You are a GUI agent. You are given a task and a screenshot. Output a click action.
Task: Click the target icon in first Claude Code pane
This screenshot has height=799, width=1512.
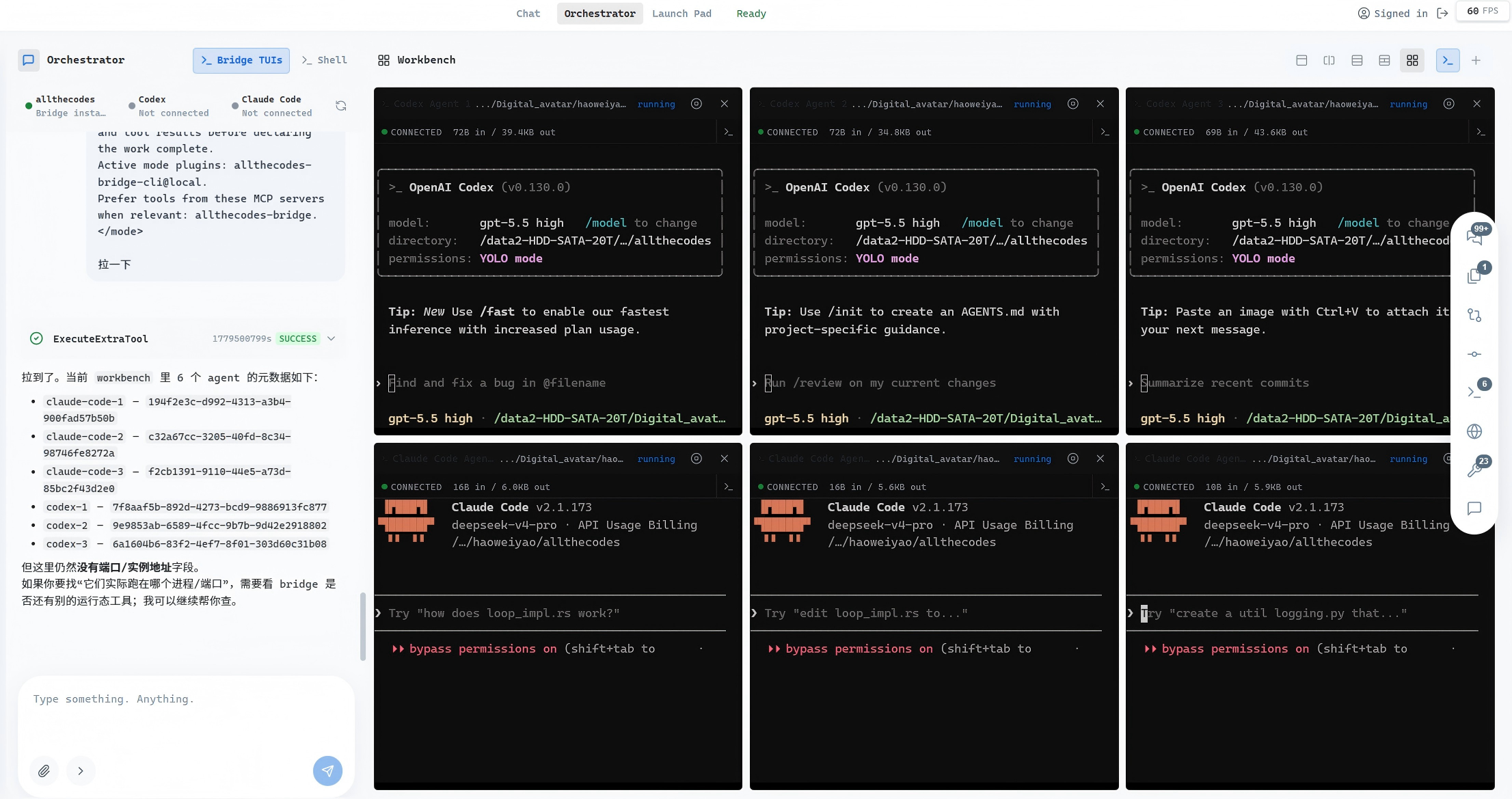coord(696,459)
